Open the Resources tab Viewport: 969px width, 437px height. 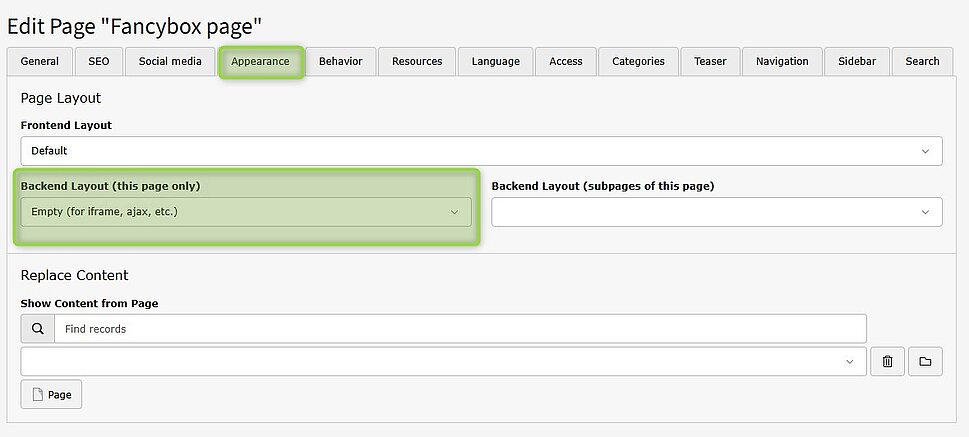point(417,61)
